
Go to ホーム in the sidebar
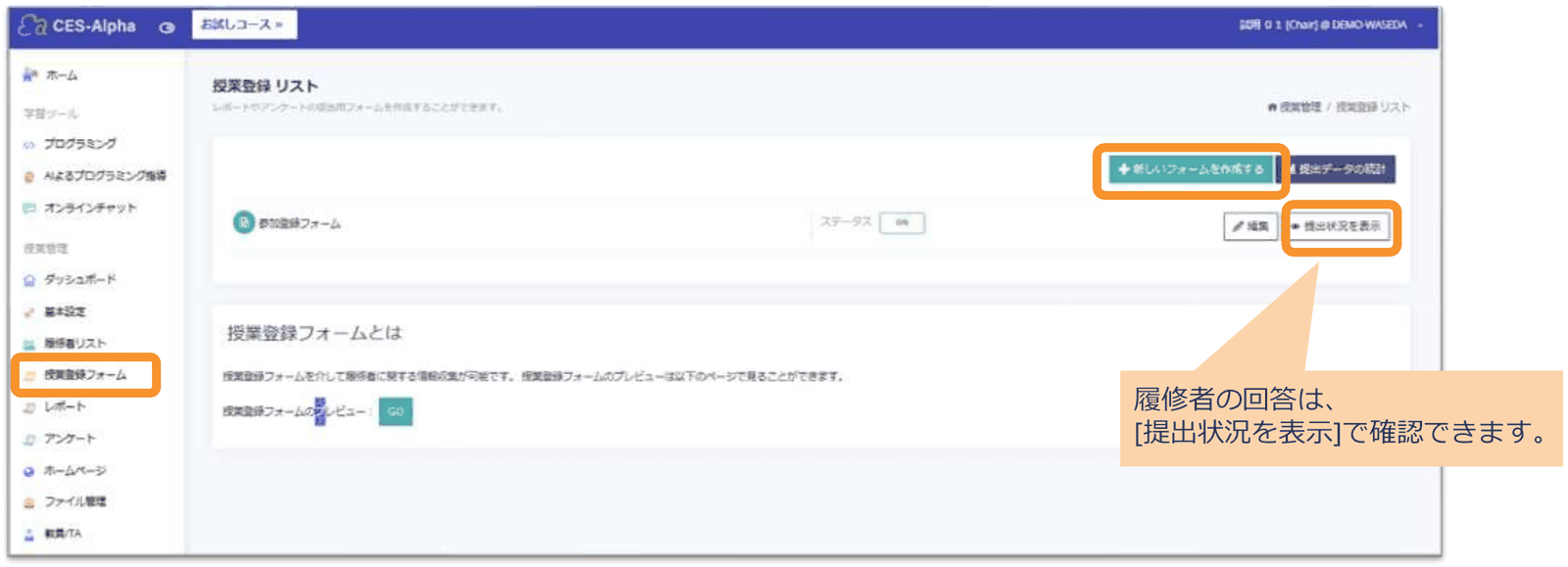pos(61,75)
